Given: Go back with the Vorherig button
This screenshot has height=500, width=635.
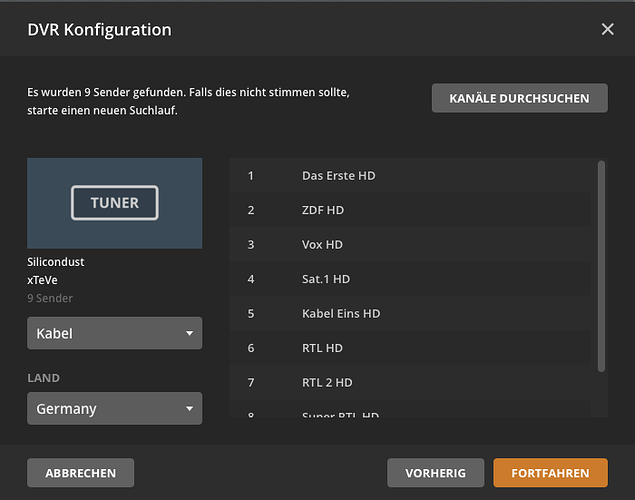Looking at the screenshot, I should point(435,473).
